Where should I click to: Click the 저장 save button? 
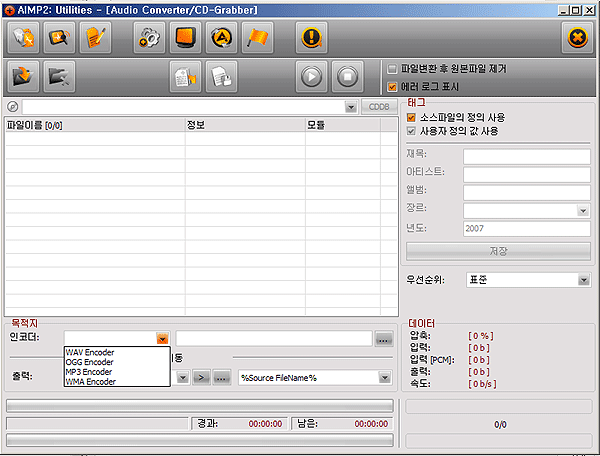(x=498, y=251)
